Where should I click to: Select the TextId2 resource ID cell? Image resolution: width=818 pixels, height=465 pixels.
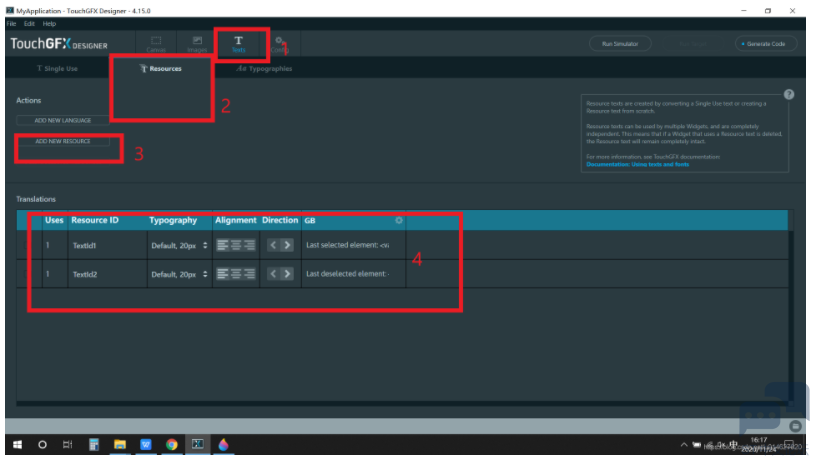(107, 274)
